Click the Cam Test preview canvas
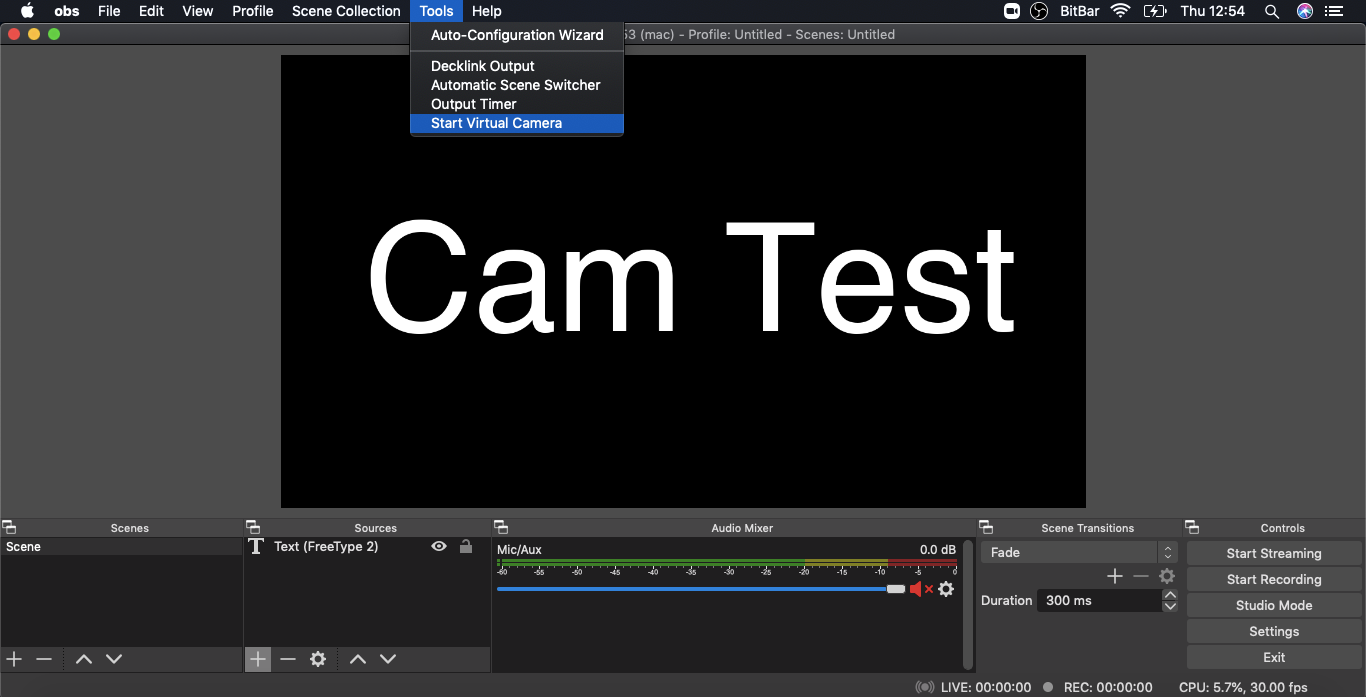 (683, 281)
